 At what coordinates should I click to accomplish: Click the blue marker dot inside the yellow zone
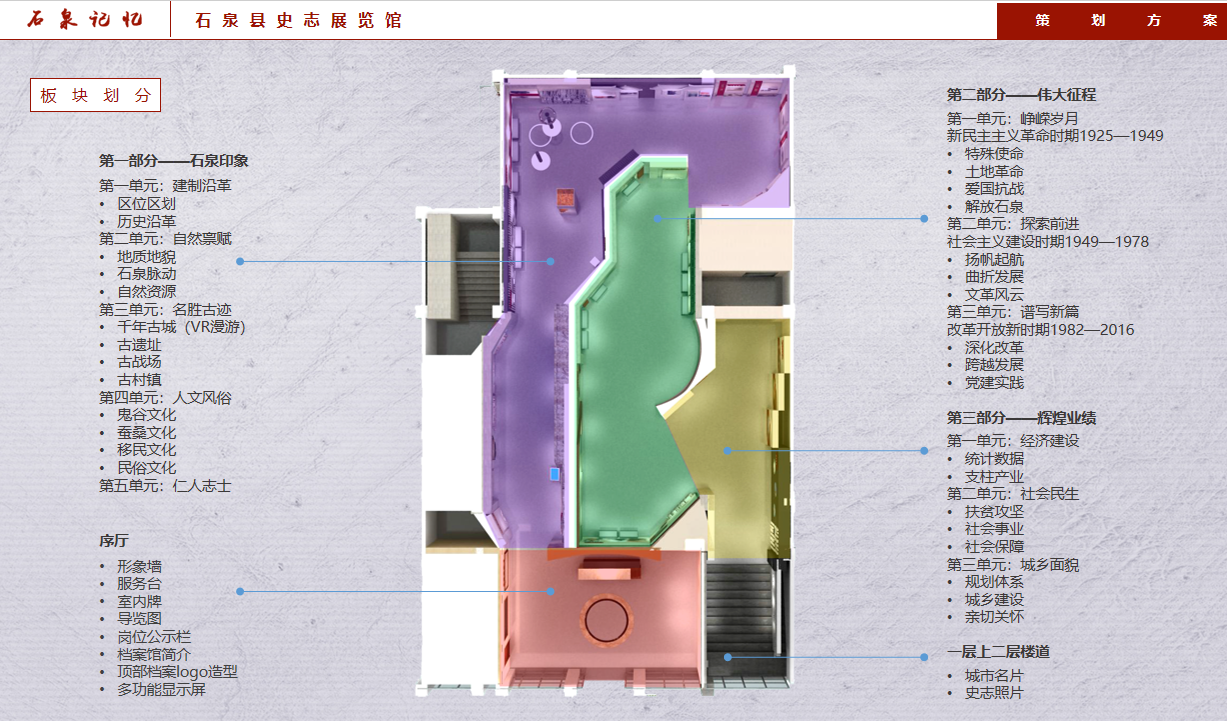728,451
